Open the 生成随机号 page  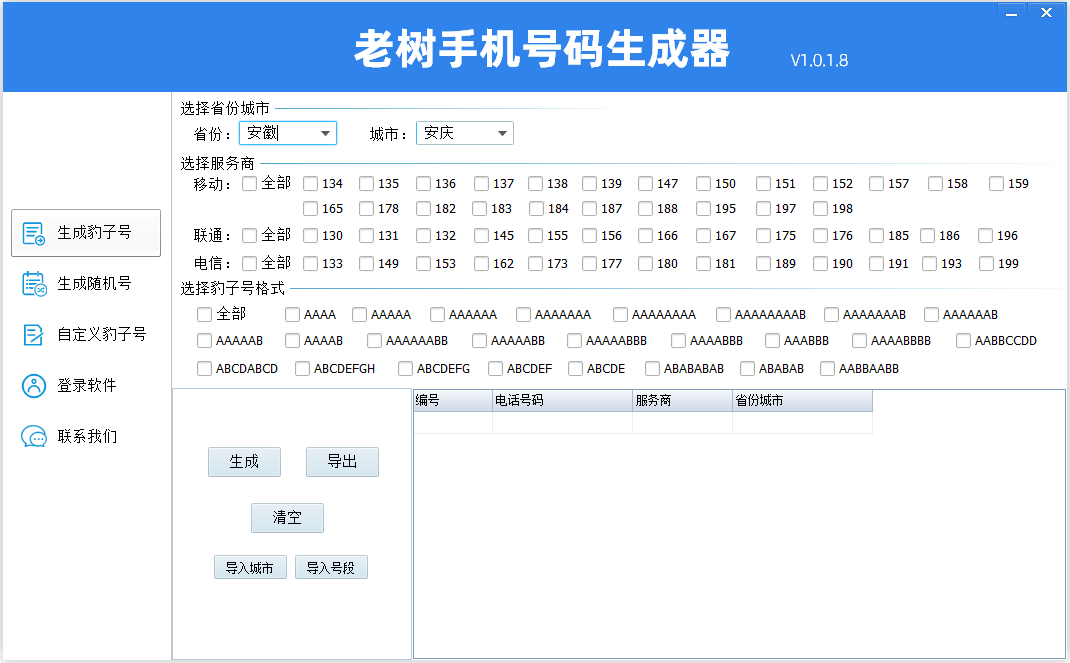coord(86,284)
